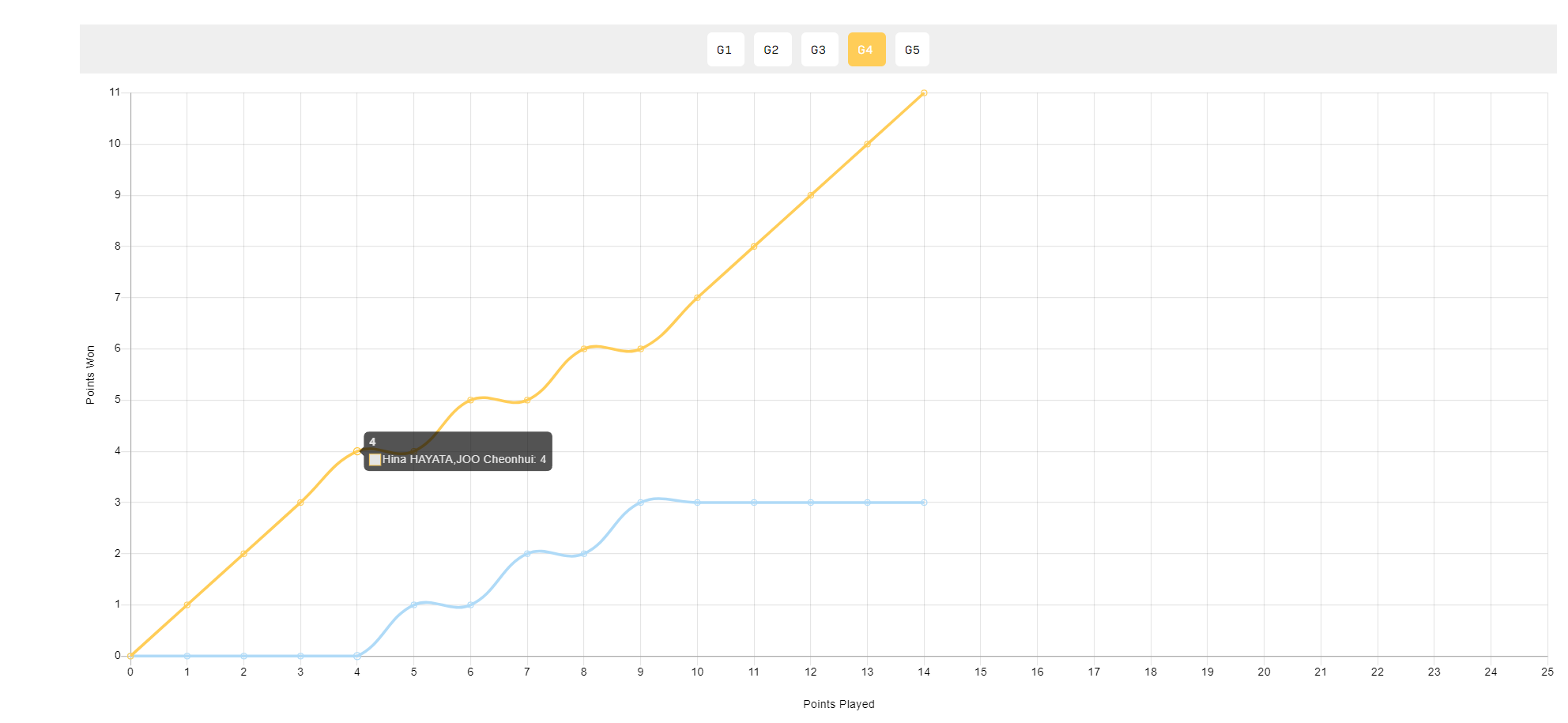Click blue data point at 5 points played
The height and width of the screenshot is (723, 1568).
pyautogui.click(x=413, y=605)
